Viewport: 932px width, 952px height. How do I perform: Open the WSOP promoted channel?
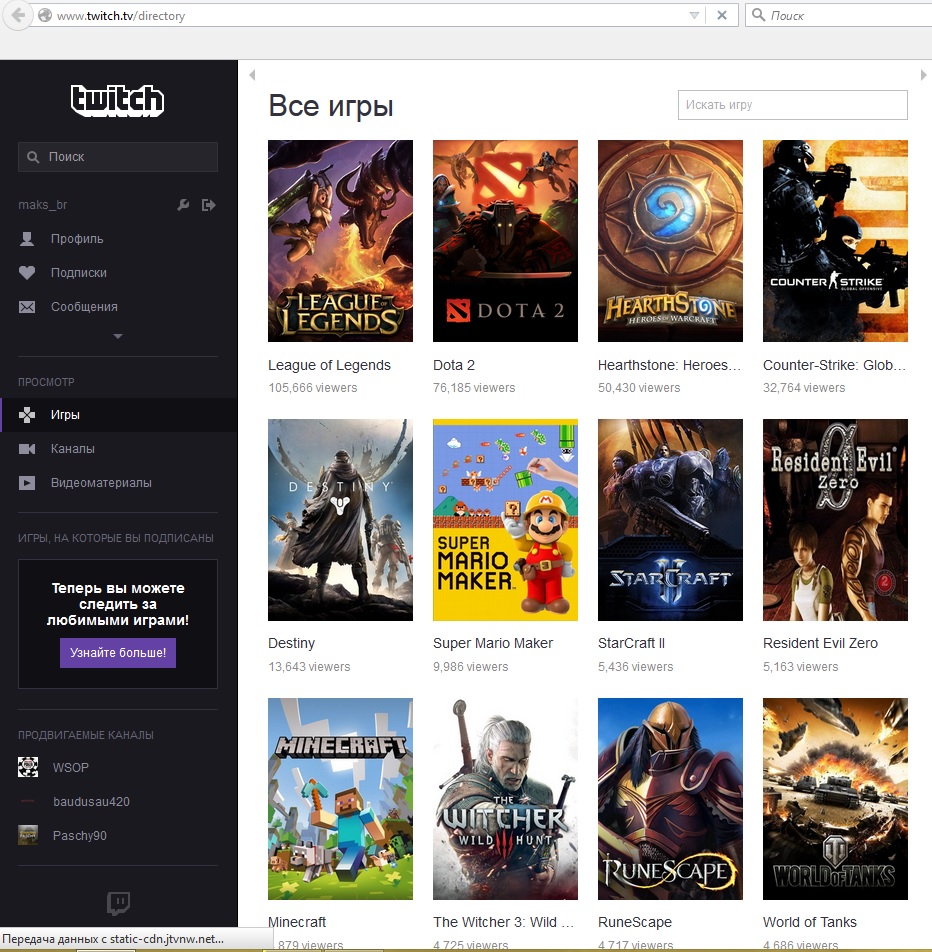[70, 767]
